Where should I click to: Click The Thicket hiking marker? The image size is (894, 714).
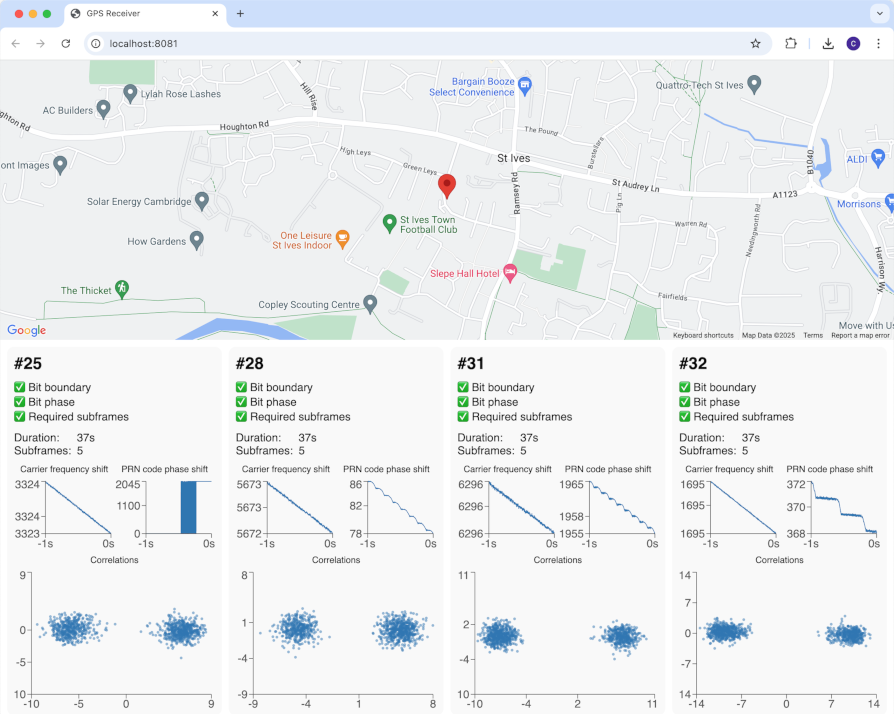click(x=122, y=289)
